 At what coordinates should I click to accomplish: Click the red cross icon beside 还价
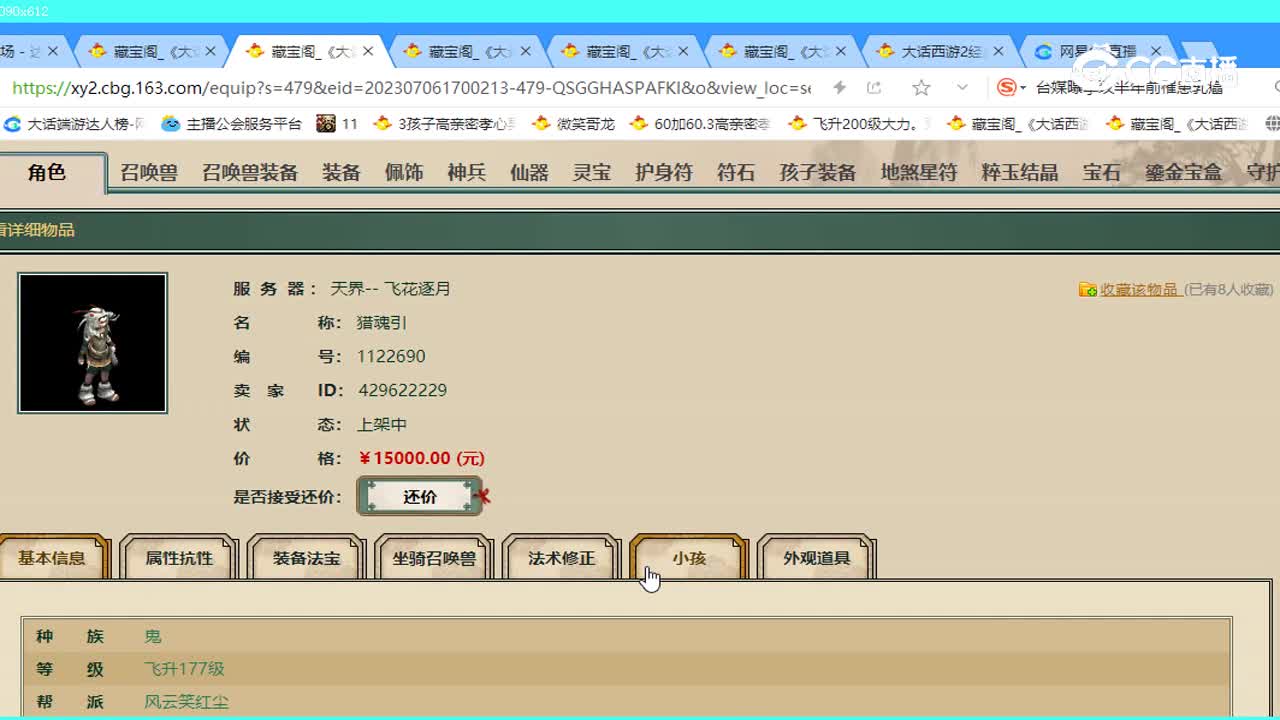484,495
